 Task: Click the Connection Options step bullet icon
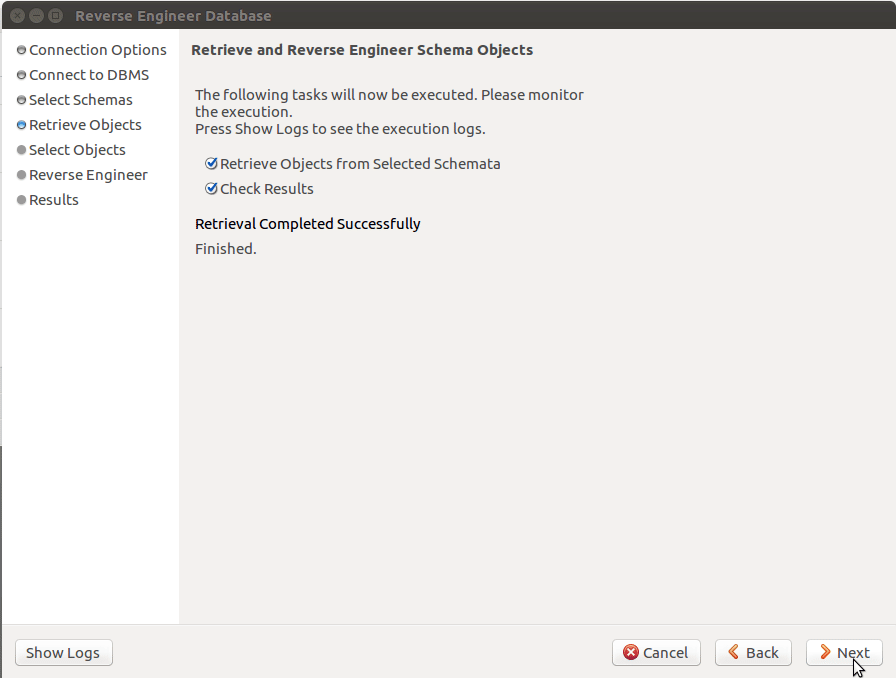tap(21, 50)
